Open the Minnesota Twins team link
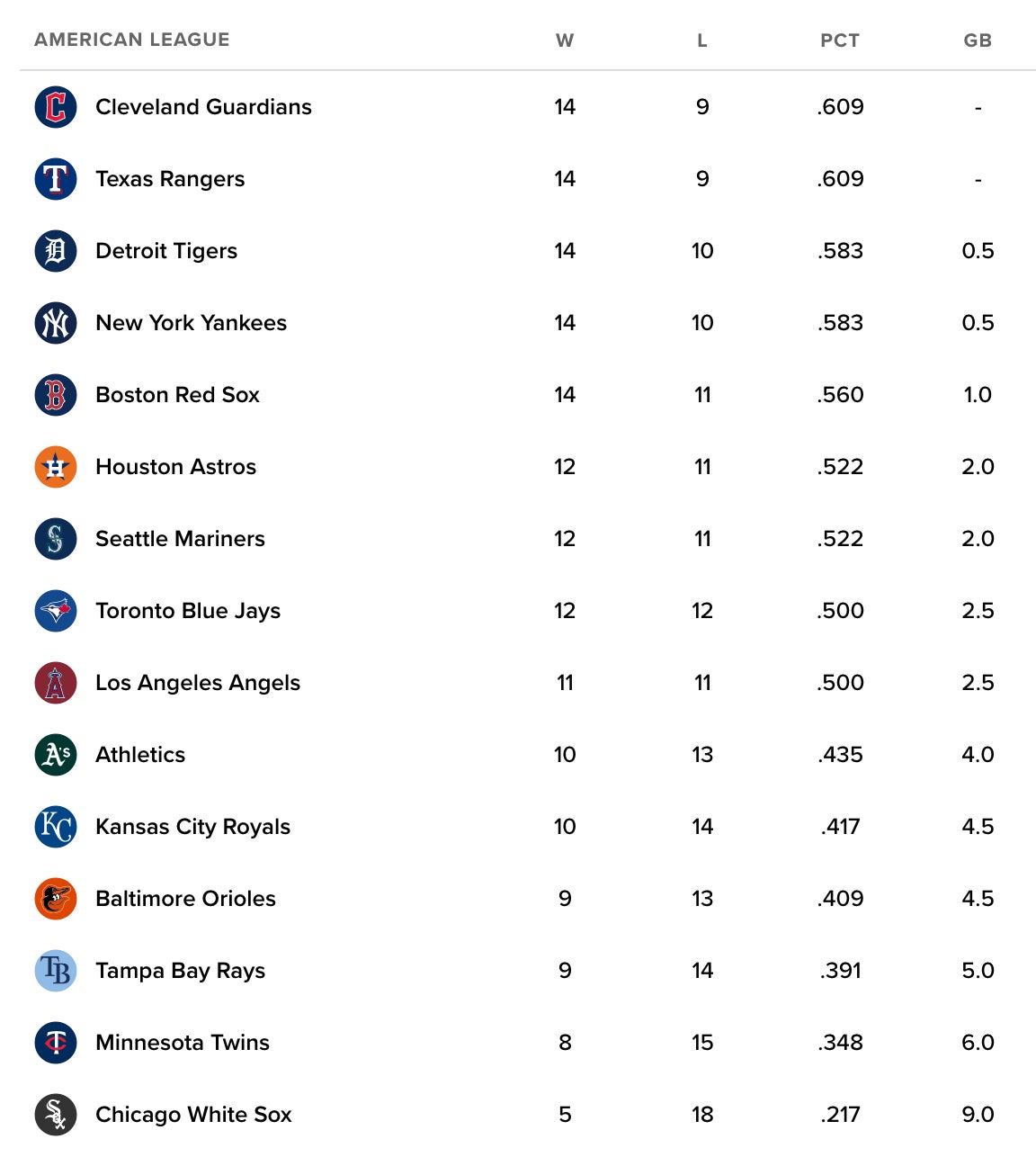1036x1157 pixels. [x=183, y=1043]
